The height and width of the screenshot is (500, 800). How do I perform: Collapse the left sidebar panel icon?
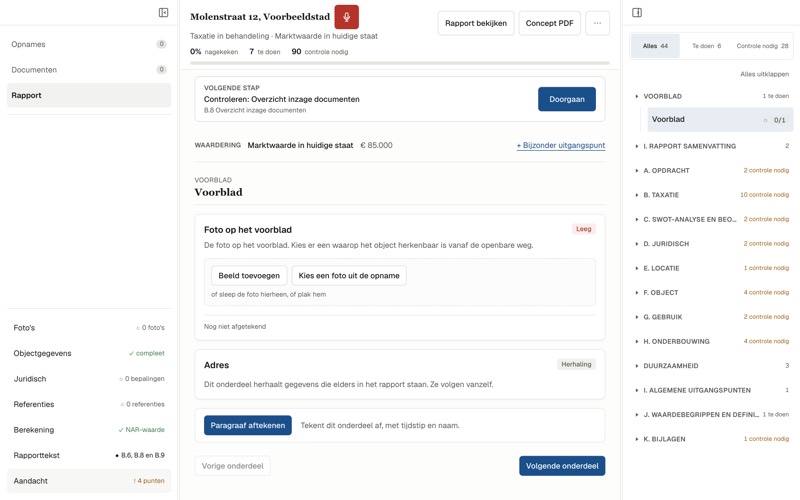click(x=163, y=12)
